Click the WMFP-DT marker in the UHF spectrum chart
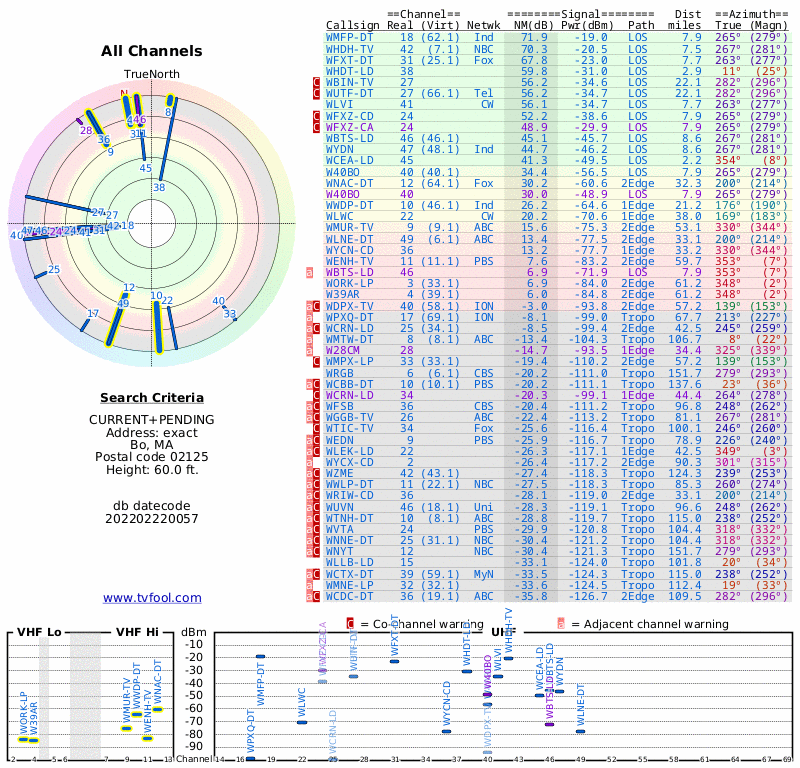 (260, 656)
